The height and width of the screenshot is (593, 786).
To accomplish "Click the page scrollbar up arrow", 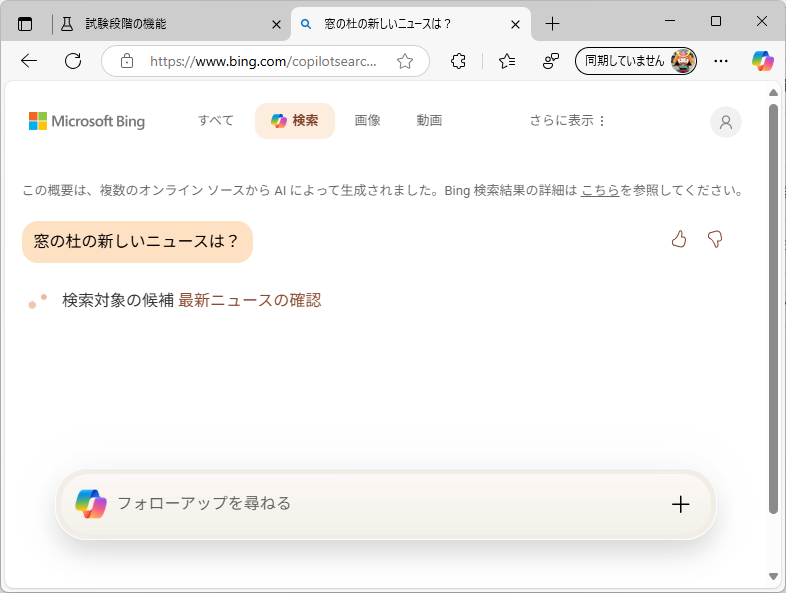I will click(773, 93).
